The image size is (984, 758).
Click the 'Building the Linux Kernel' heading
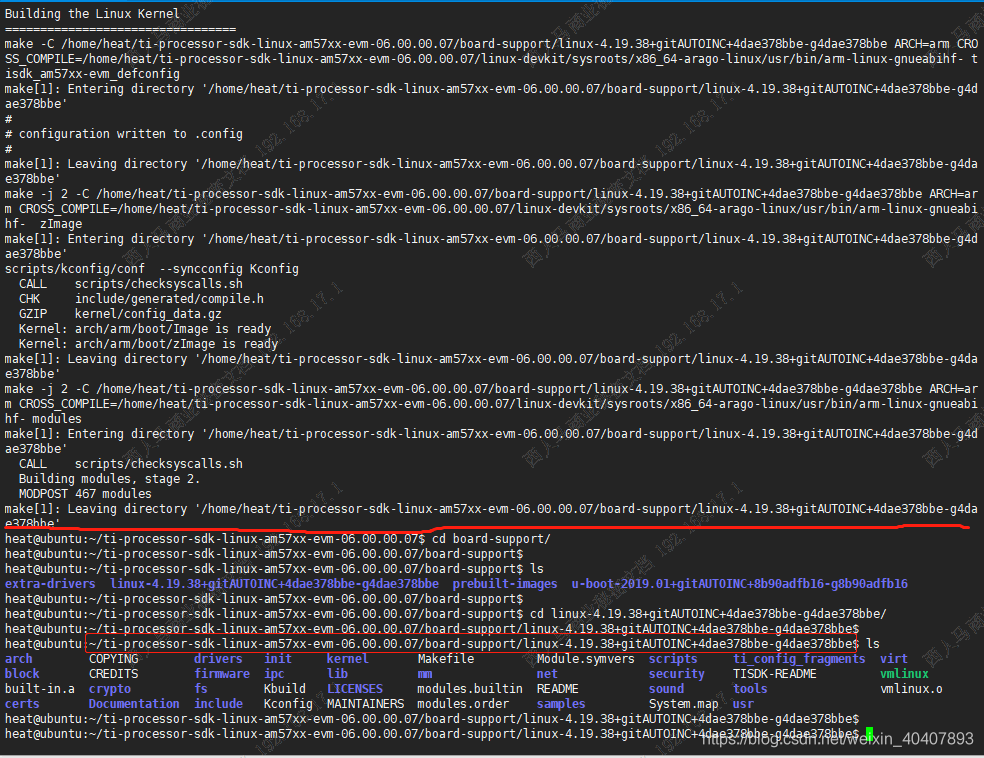pos(92,14)
